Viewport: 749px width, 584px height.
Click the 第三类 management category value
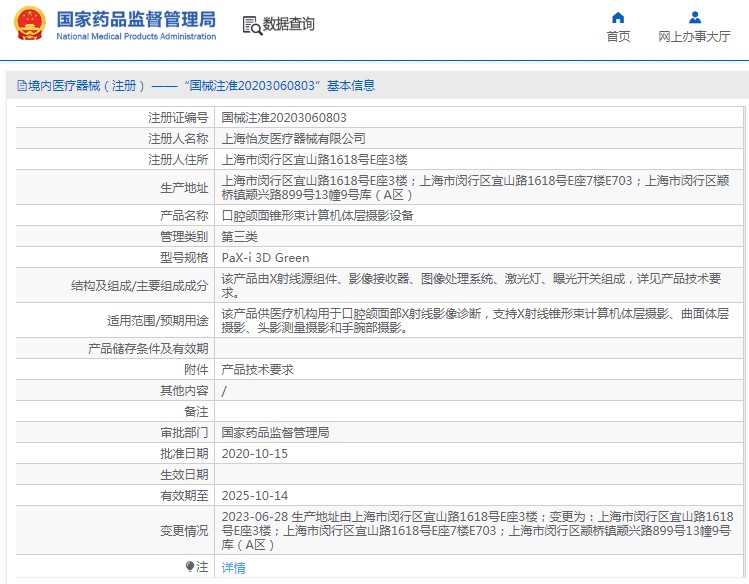(x=239, y=237)
